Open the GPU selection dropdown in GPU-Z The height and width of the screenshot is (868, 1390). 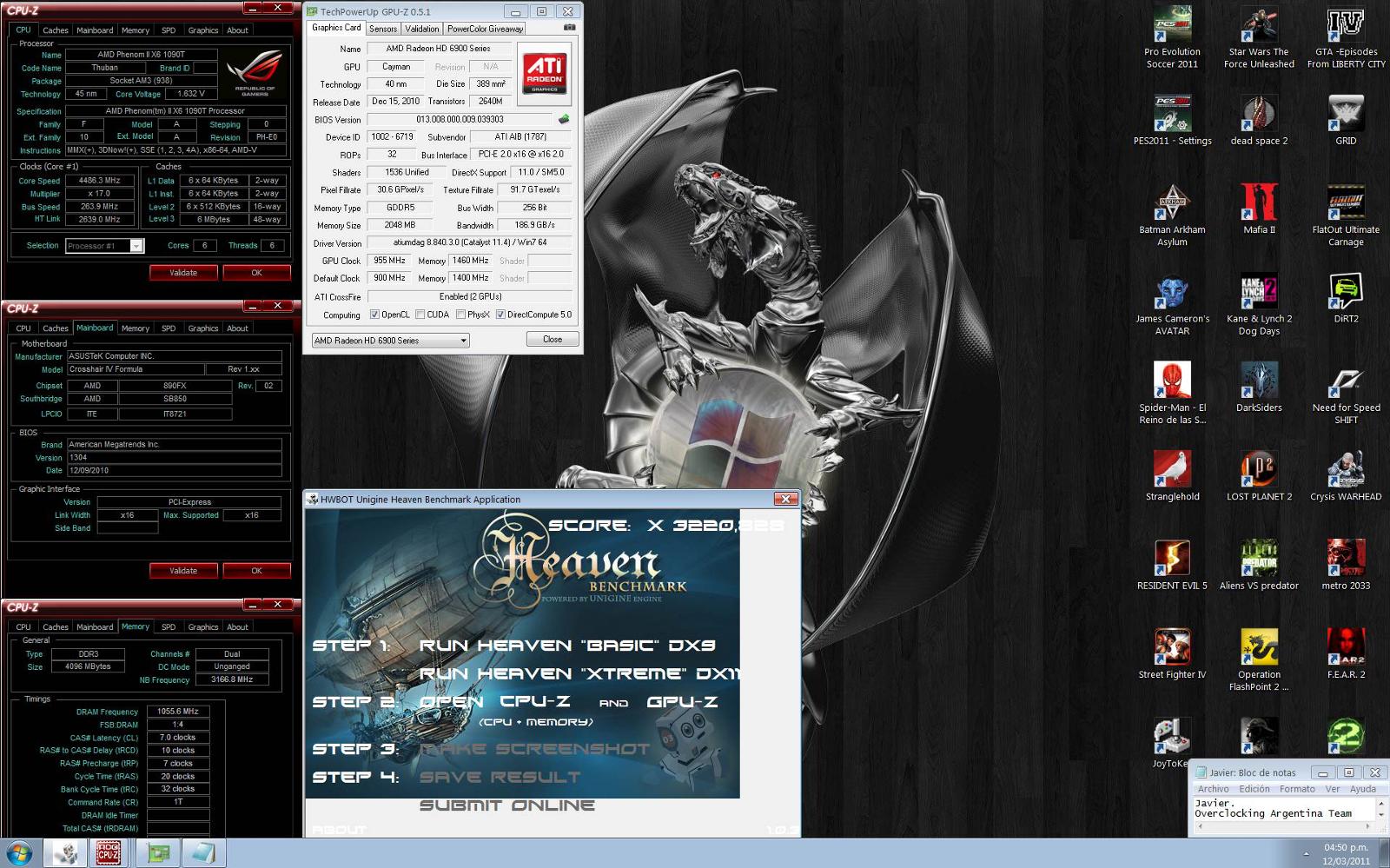pos(391,341)
